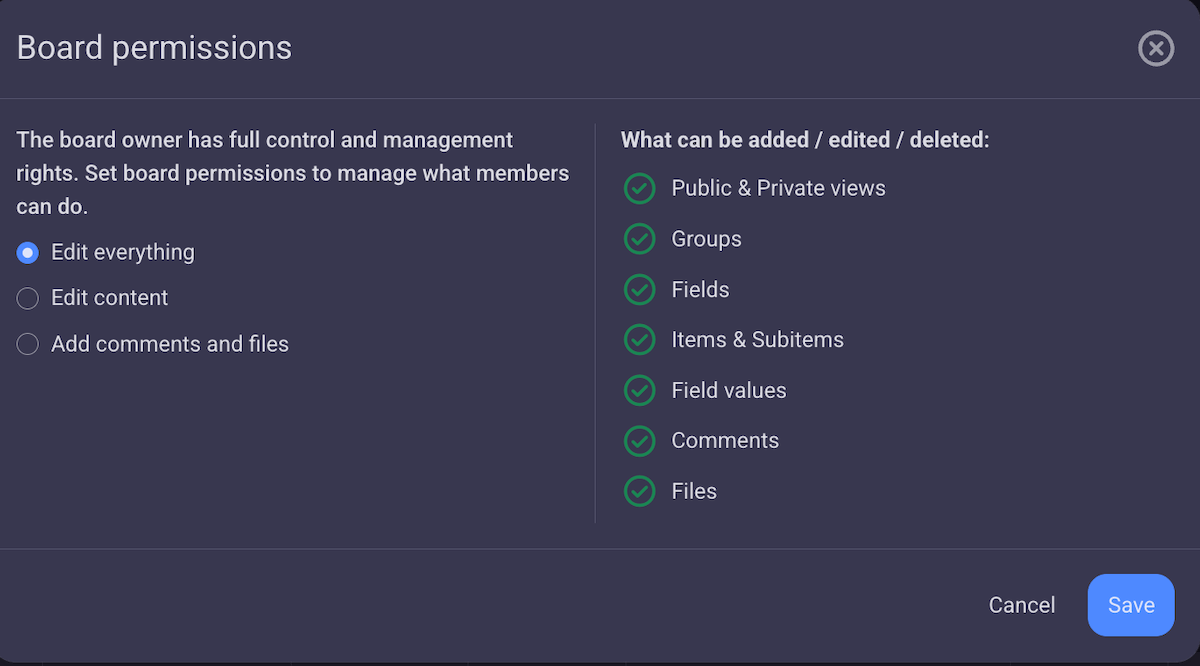Click the Groups list item text
The height and width of the screenshot is (666, 1200).
[706, 239]
